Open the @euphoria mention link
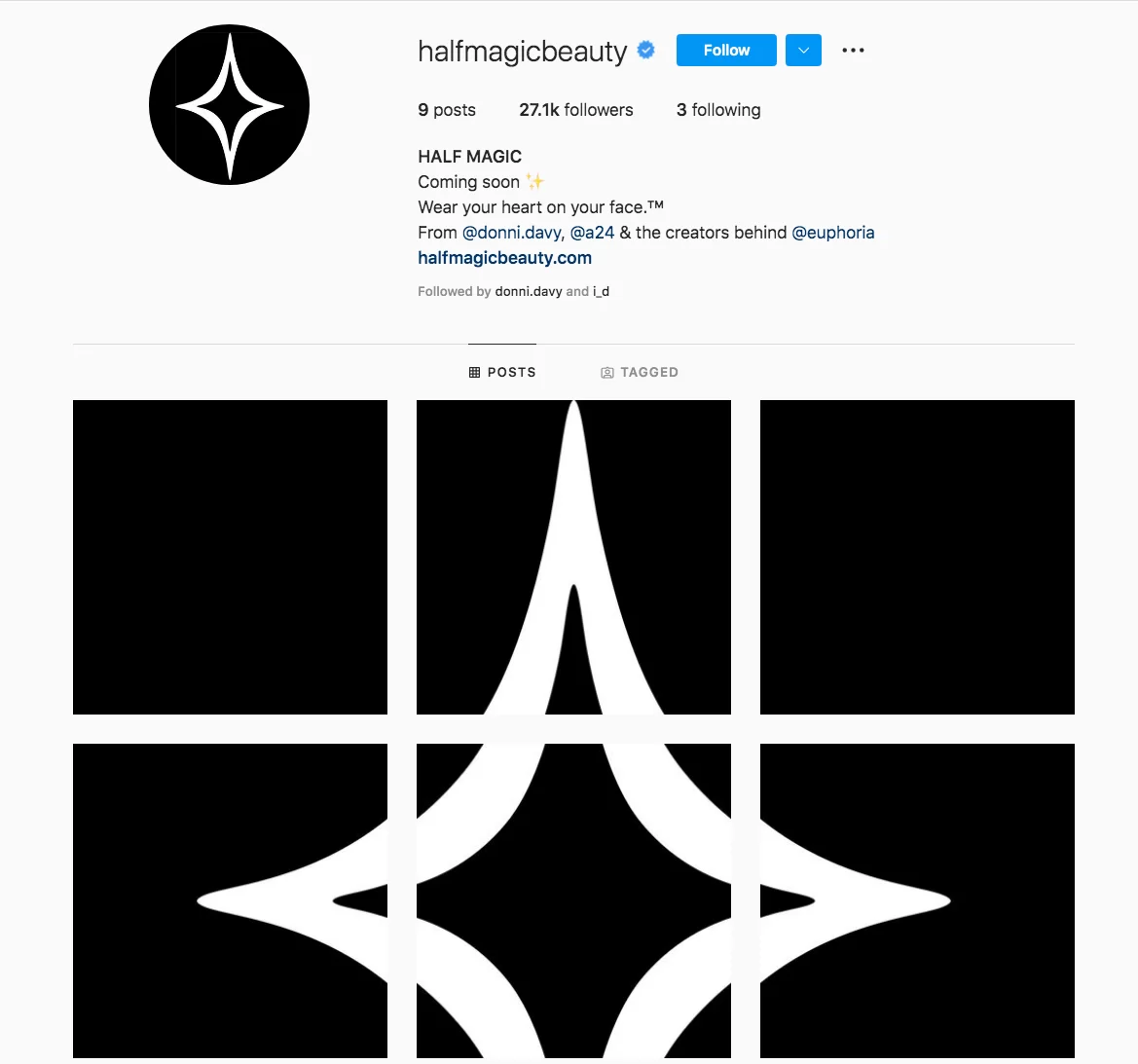 tap(833, 233)
